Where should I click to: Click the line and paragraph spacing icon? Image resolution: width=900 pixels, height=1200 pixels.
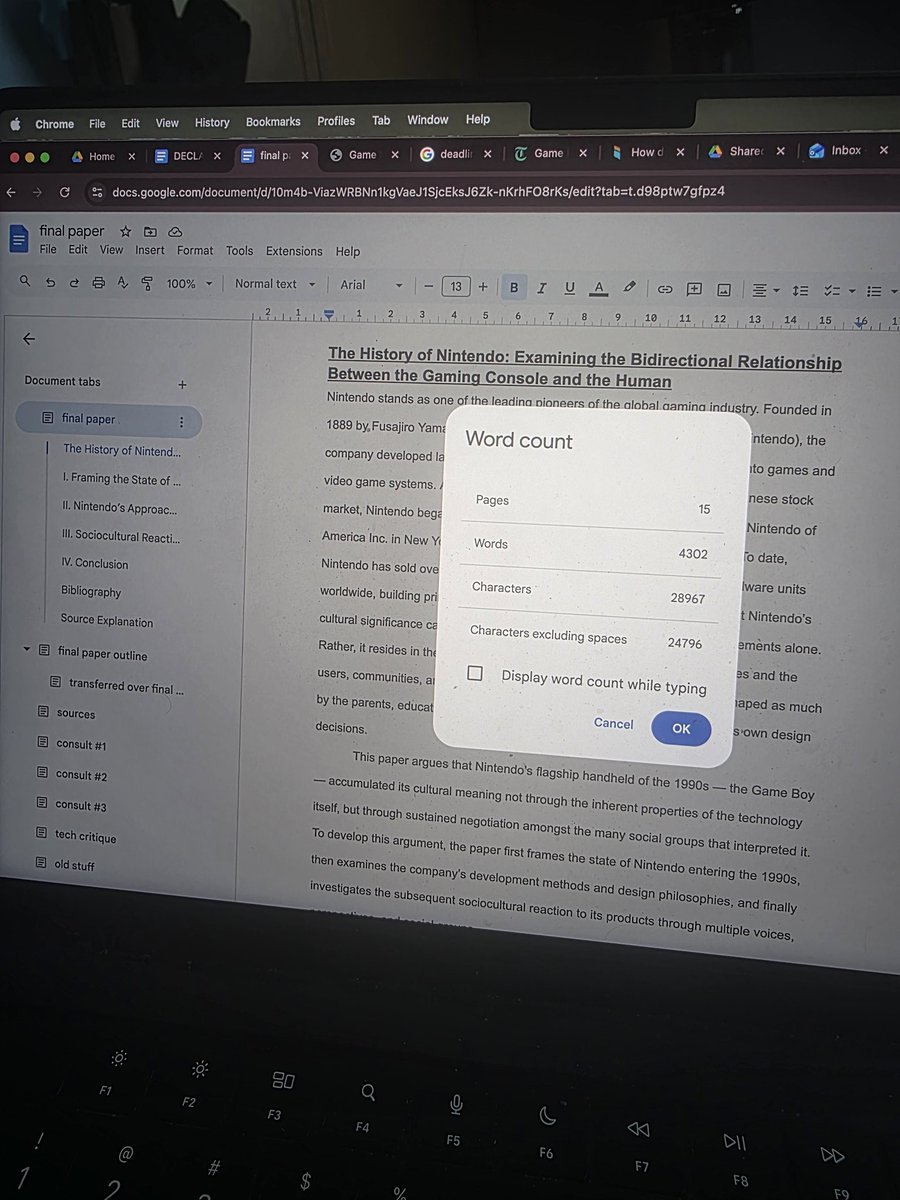800,291
